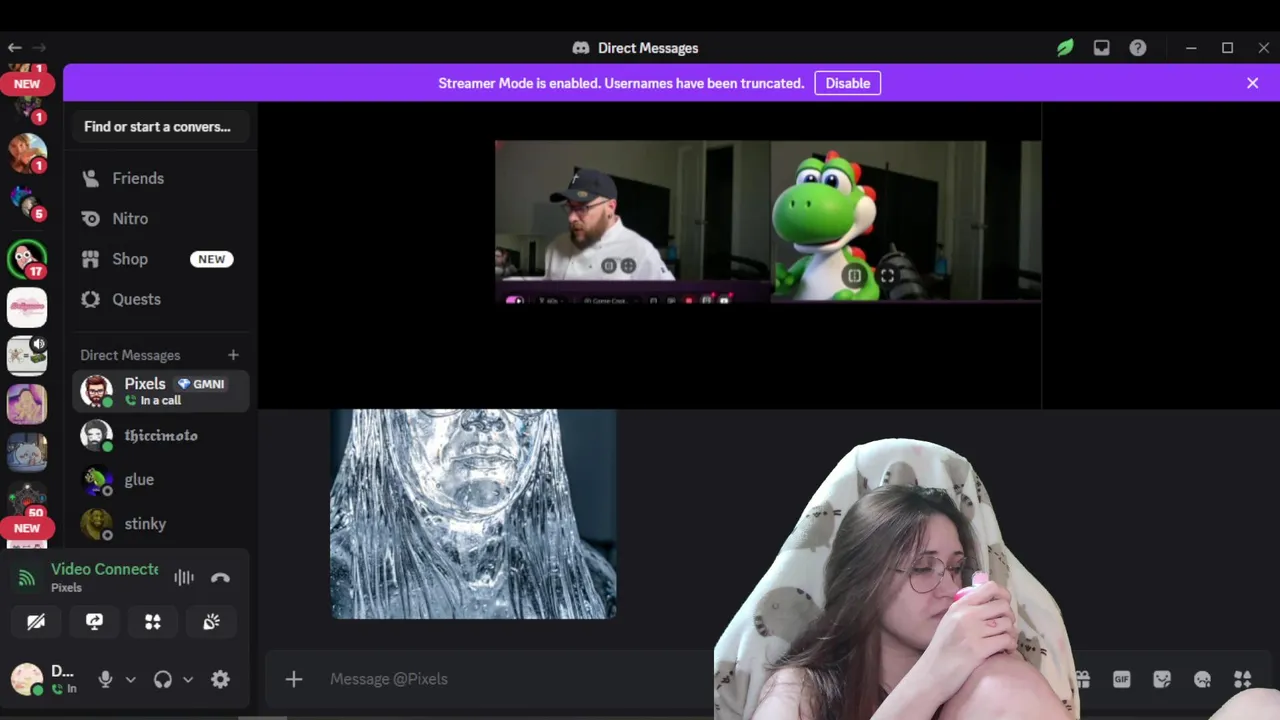The height and width of the screenshot is (720, 1280).
Task: Click the NEW badge next to Shop
Action: (x=211, y=259)
